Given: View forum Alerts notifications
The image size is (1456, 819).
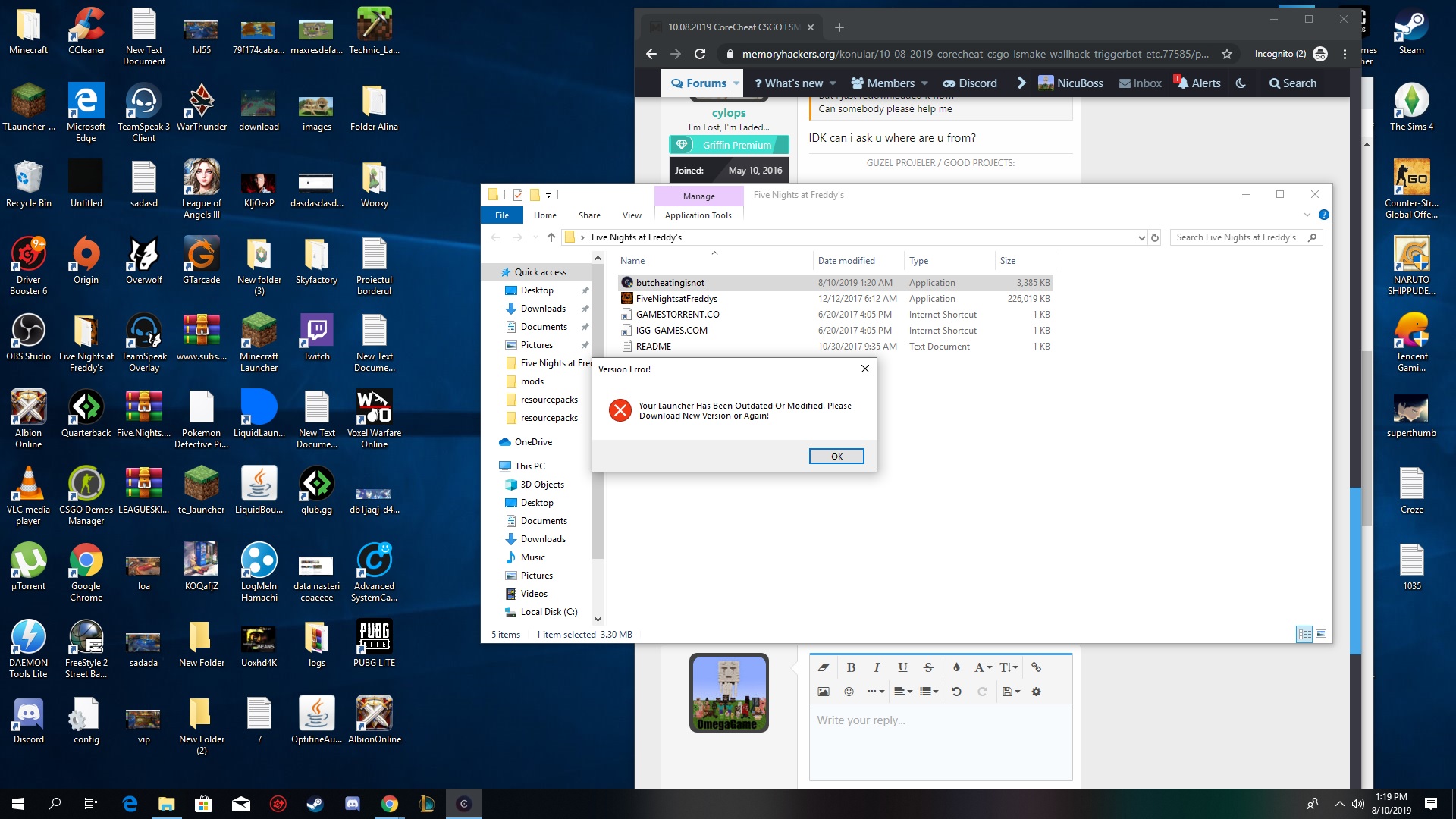Looking at the screenshot, I should (1198, 83).
